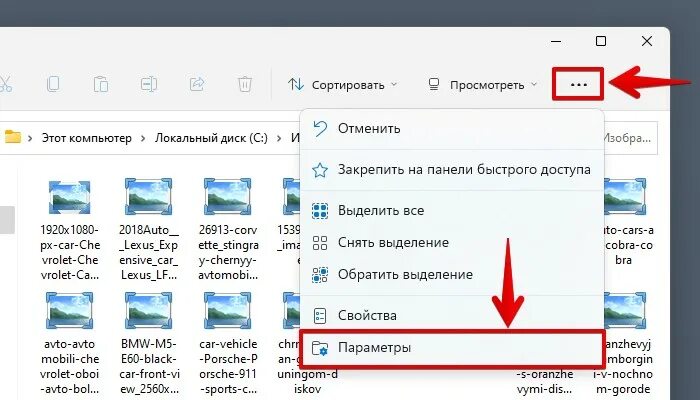700x400 pixels.
Task: Click the Rename icon in toolbar
Action: [x=149, y=84]
